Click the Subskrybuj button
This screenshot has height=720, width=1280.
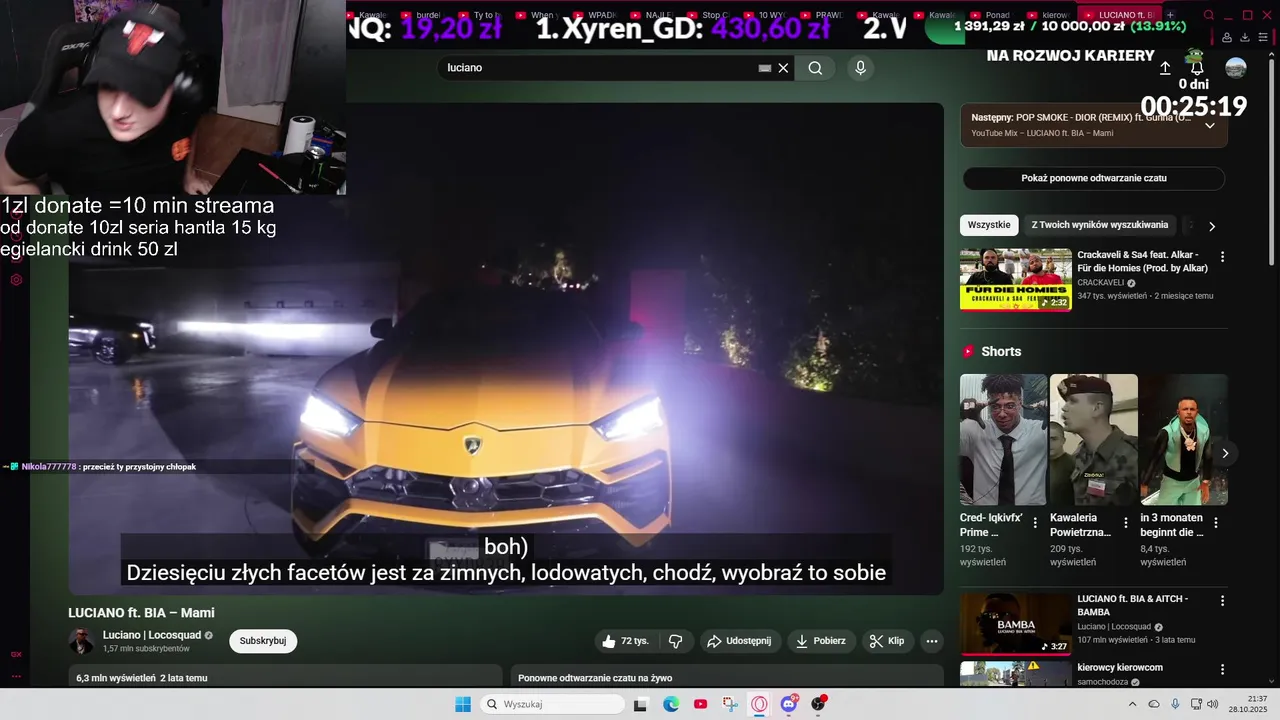[x=263, y=641]
